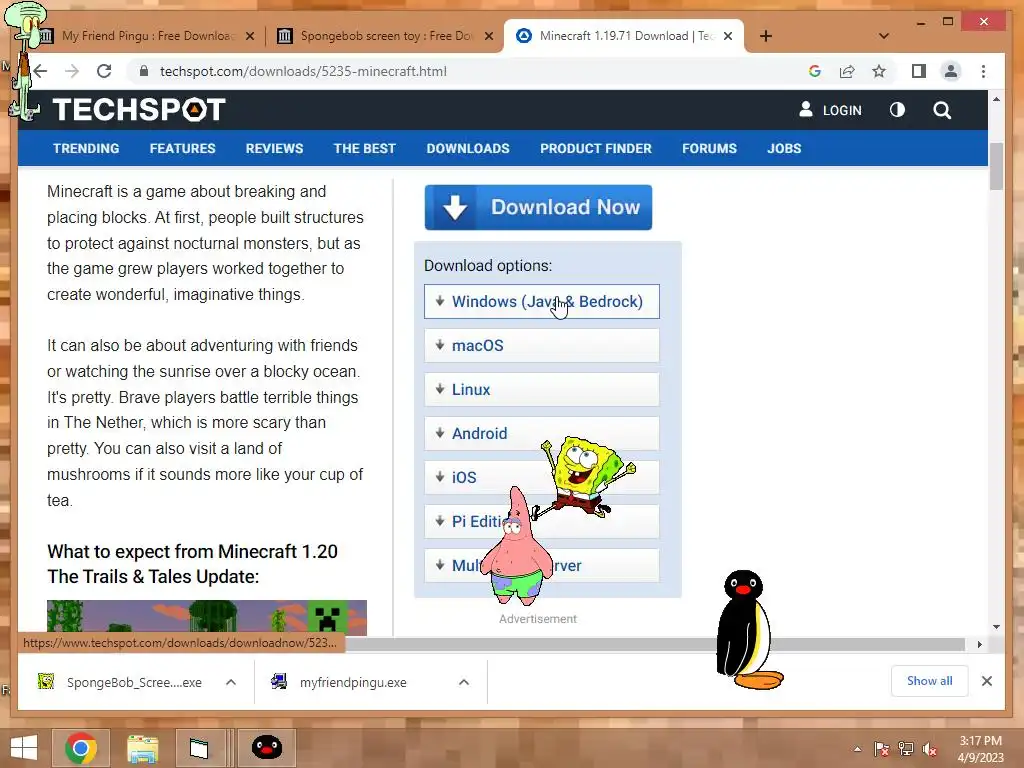Click the taskbar window icon beside File Explorer
This screenshot has width=1024, height=768.
[x=199, y=748]
